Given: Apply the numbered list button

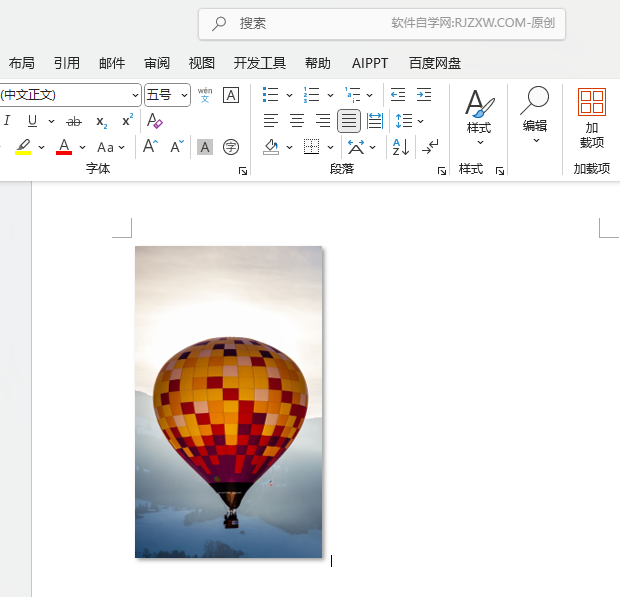Looking at the screenshot, I should [311, 95].
